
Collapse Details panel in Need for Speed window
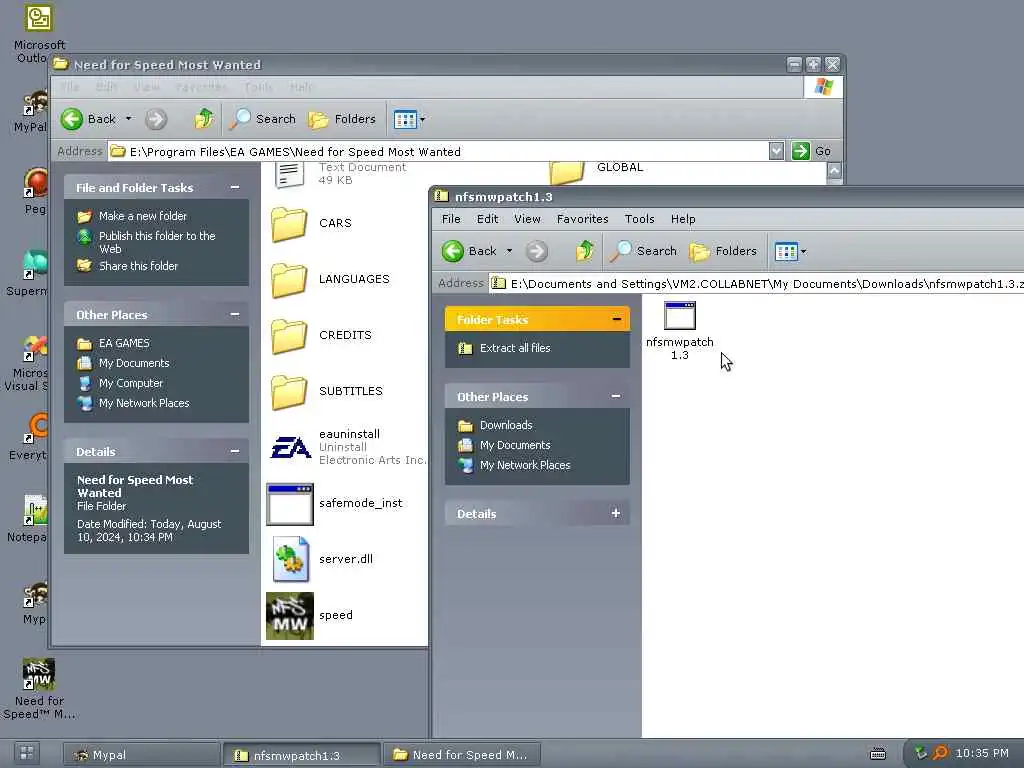[x=235, y=451]
